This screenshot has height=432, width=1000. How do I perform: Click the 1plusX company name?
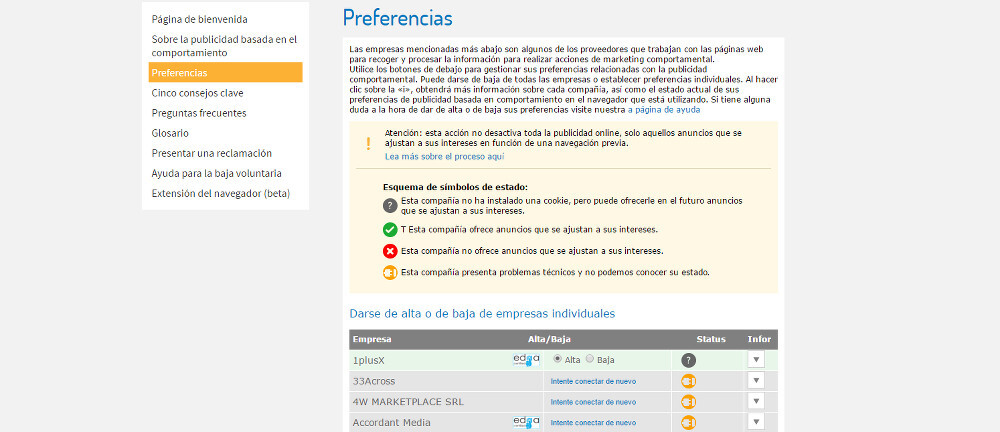[369, 361]
